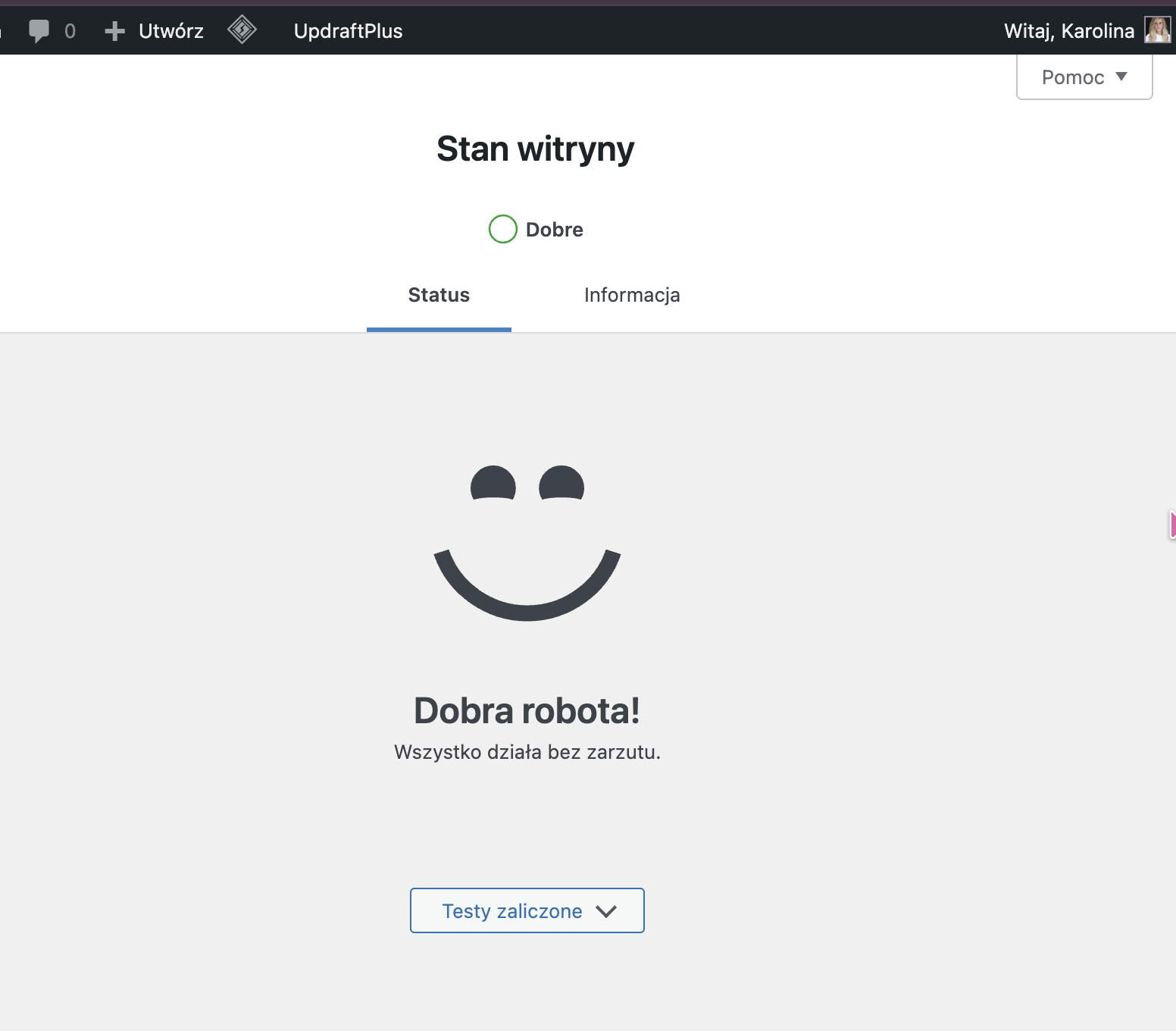Click the large smiley face graphic
Image resolution: width=1176 pixels, height=1031 pixels.
[x=527, y=542]
